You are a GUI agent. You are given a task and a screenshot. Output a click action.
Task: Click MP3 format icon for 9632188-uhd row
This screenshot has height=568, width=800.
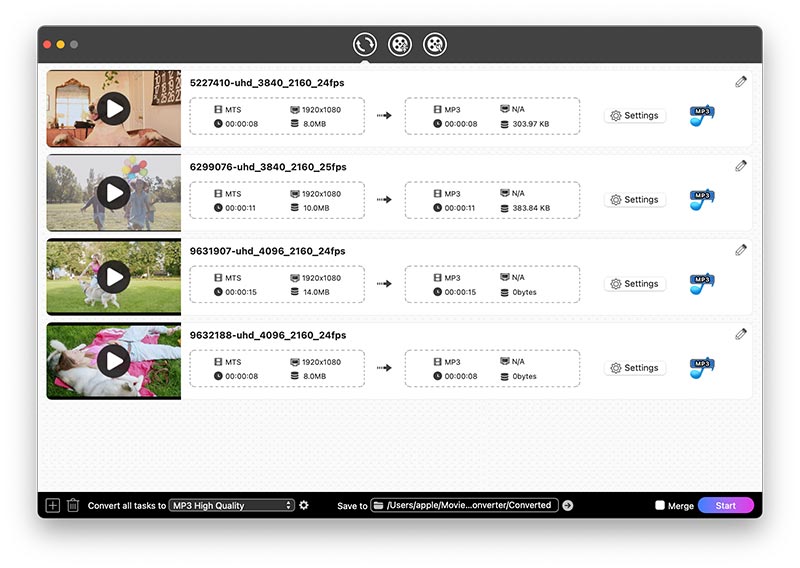[x=702, y=368]
